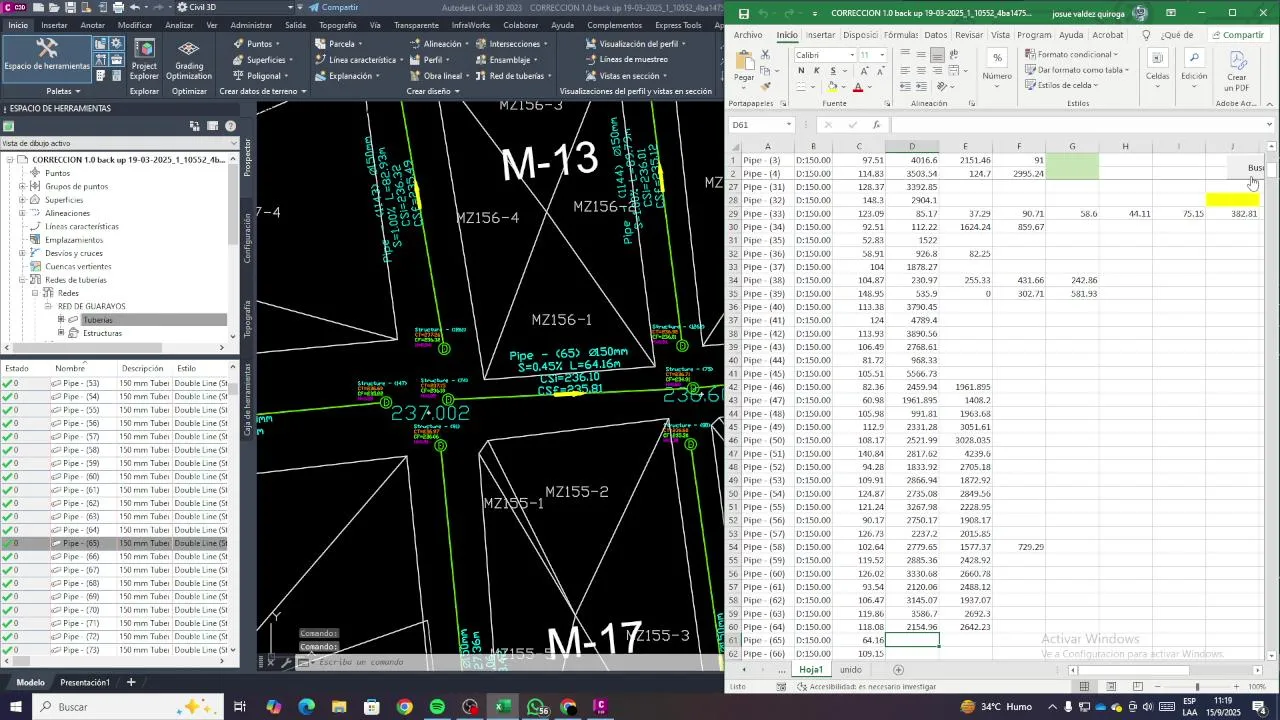
Task: Undo last action in Civil 3D toolbar
Action: coord(135,7)
